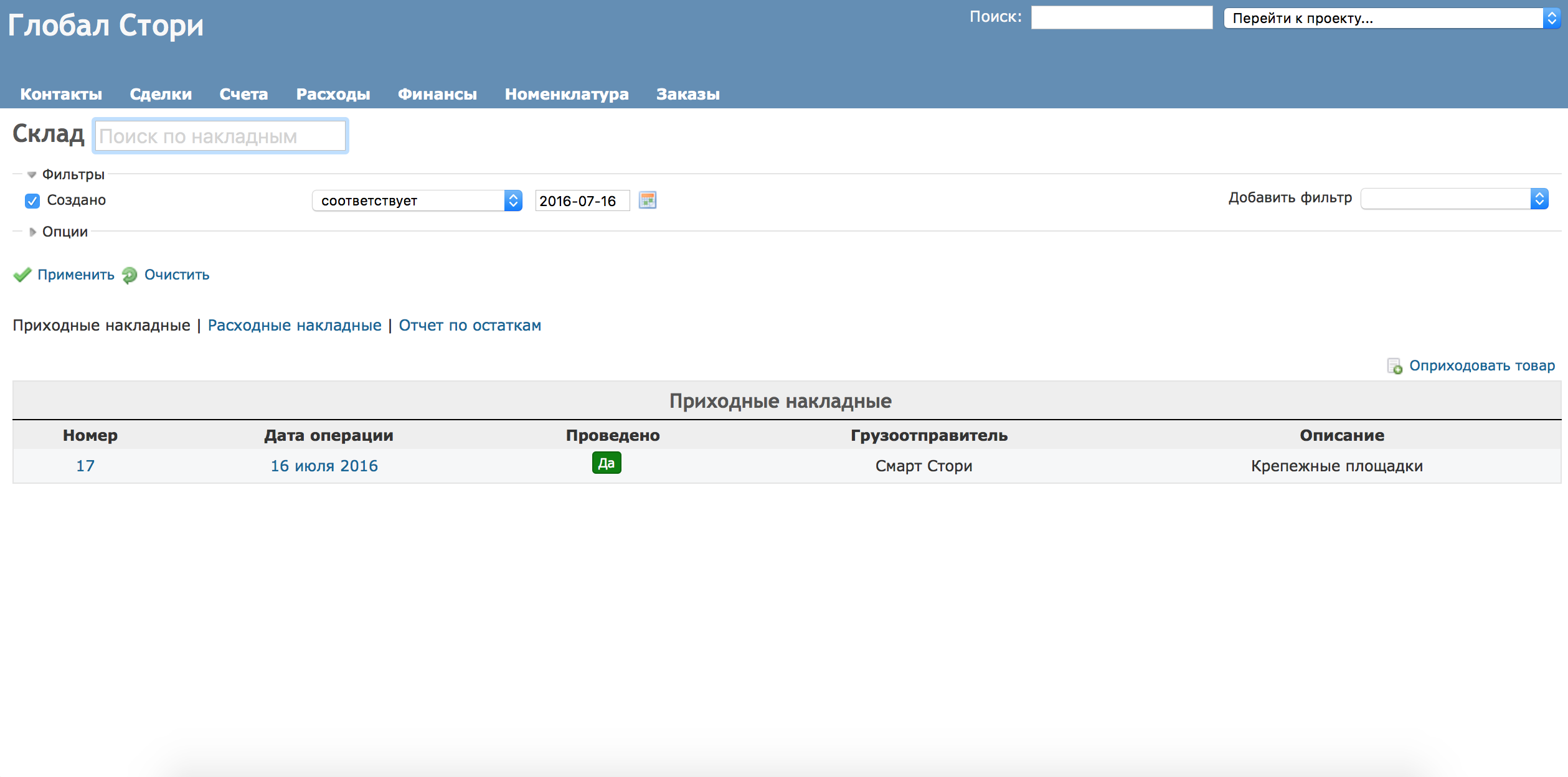Viewport: 1568px width, 777px height.
Task: Click the Смарт Стори cell
Action: 924,466
